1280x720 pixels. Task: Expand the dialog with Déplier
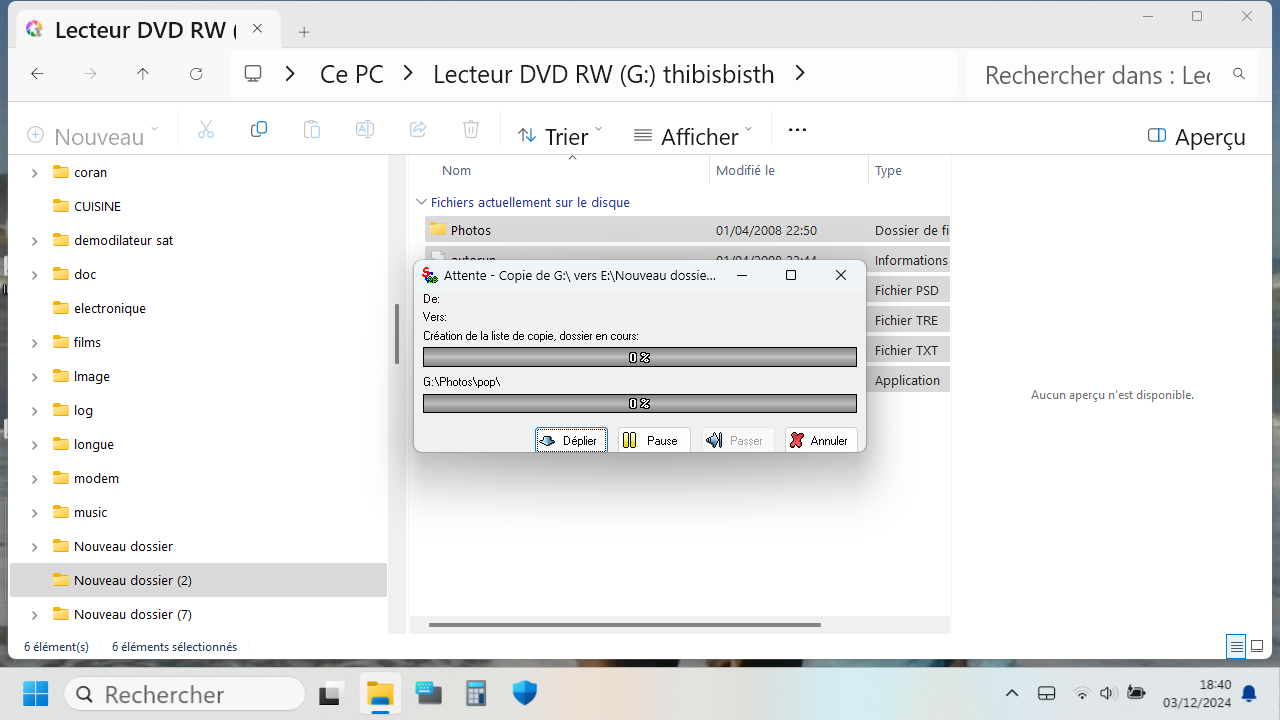(x=571, y=440)
